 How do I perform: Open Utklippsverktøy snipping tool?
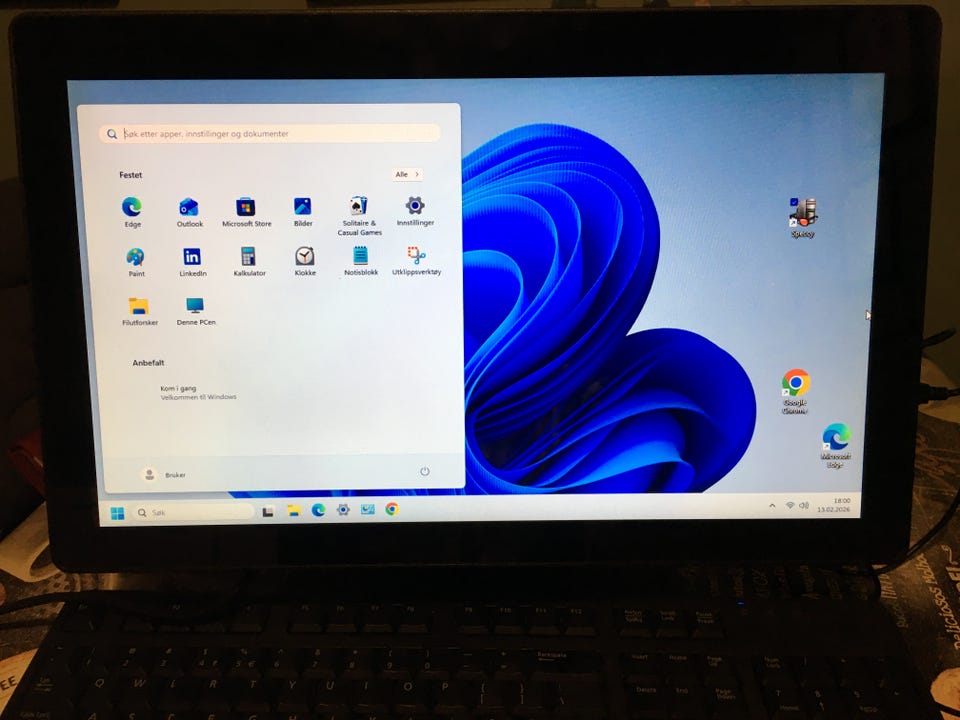coord(416,260)
